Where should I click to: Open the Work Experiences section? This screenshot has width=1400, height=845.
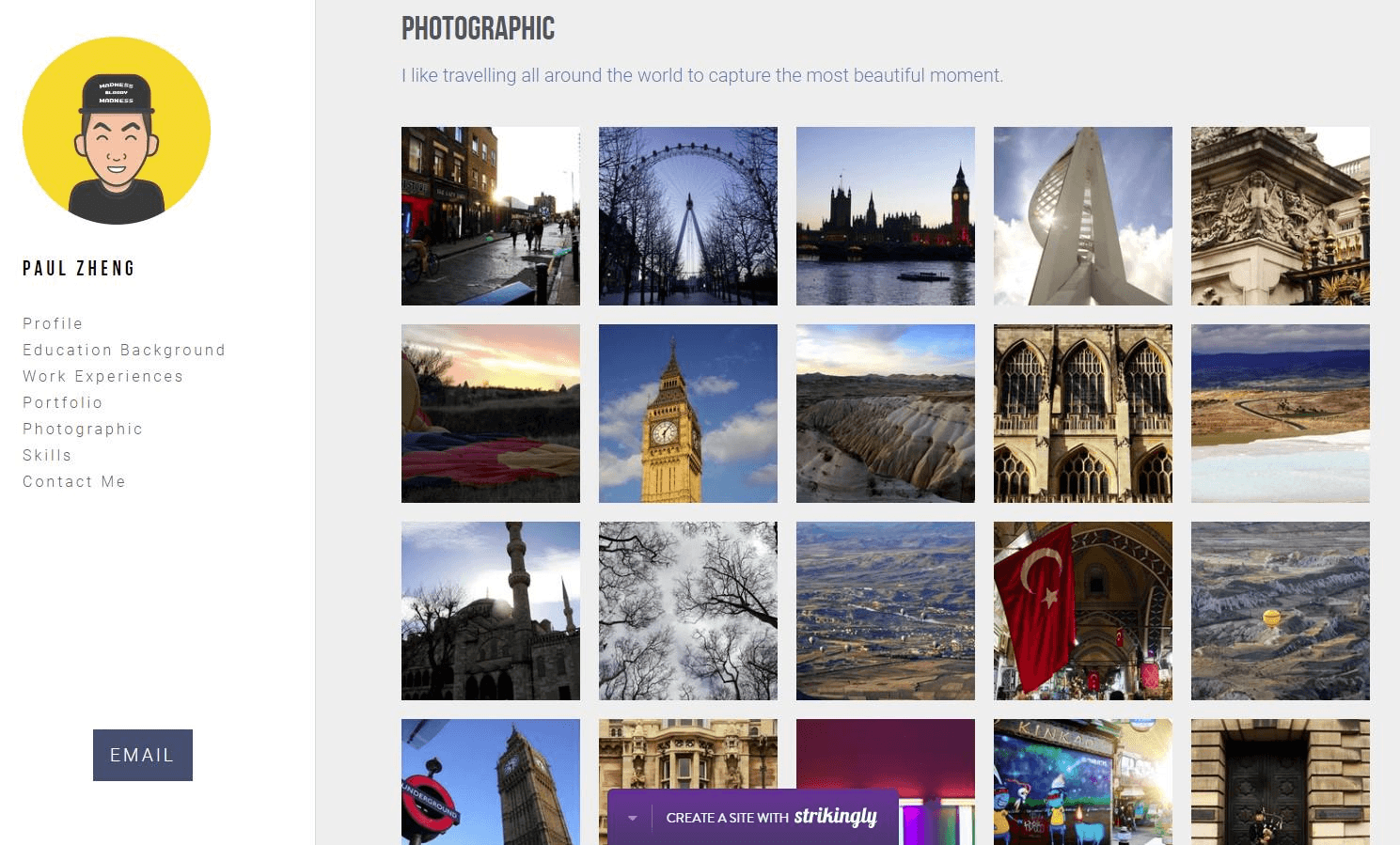(103, 376)
